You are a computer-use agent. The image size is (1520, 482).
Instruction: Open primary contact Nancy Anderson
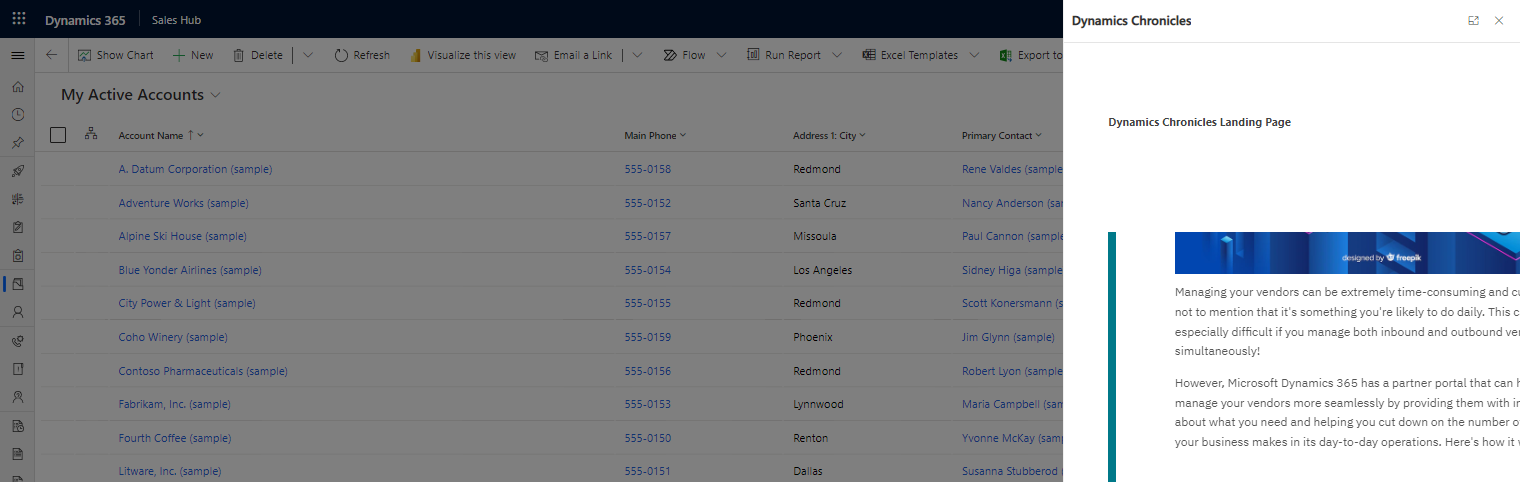point(1012,203)
